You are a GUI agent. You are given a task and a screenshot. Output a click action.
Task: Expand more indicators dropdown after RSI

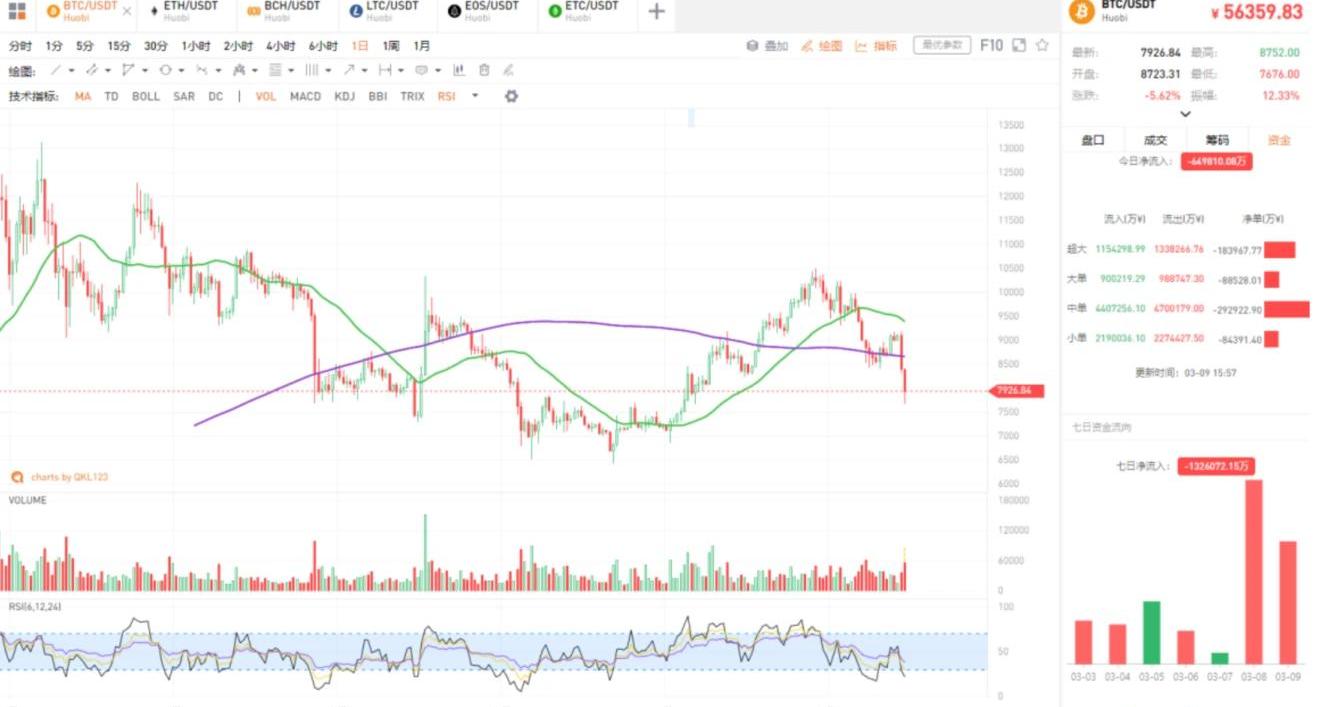[475, 96]
